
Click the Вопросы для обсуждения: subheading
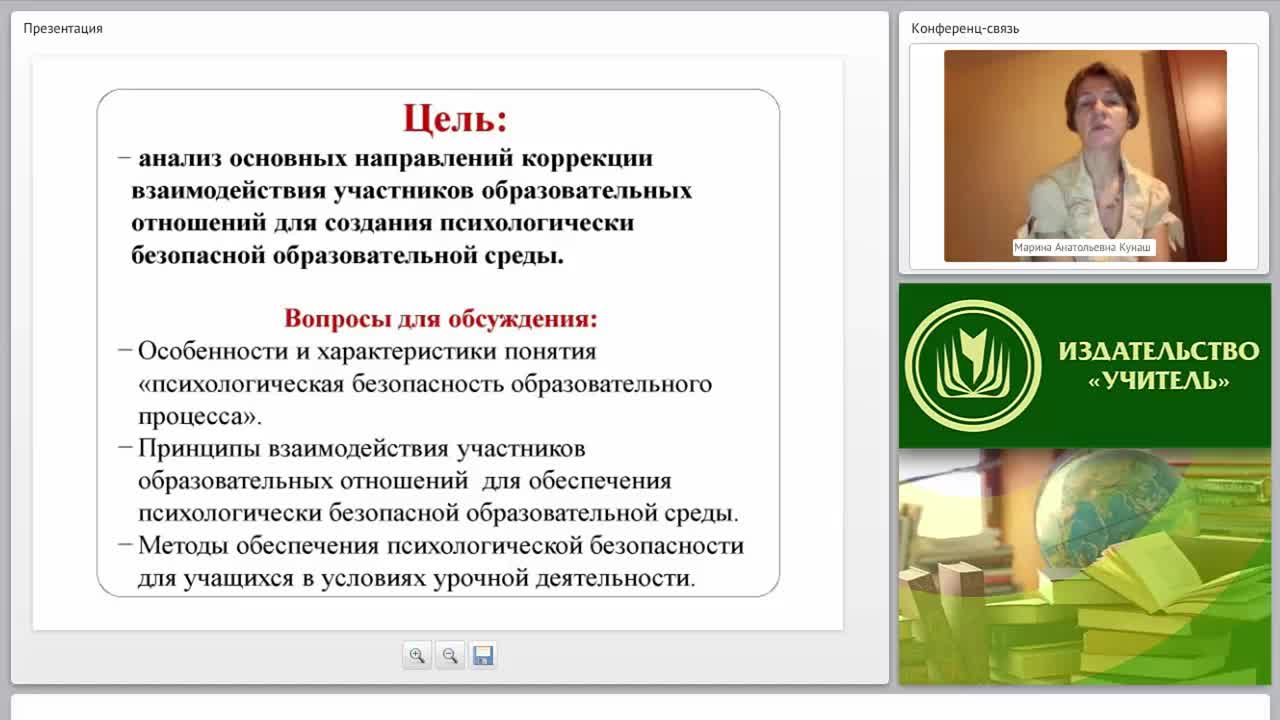tap(441, 319)
